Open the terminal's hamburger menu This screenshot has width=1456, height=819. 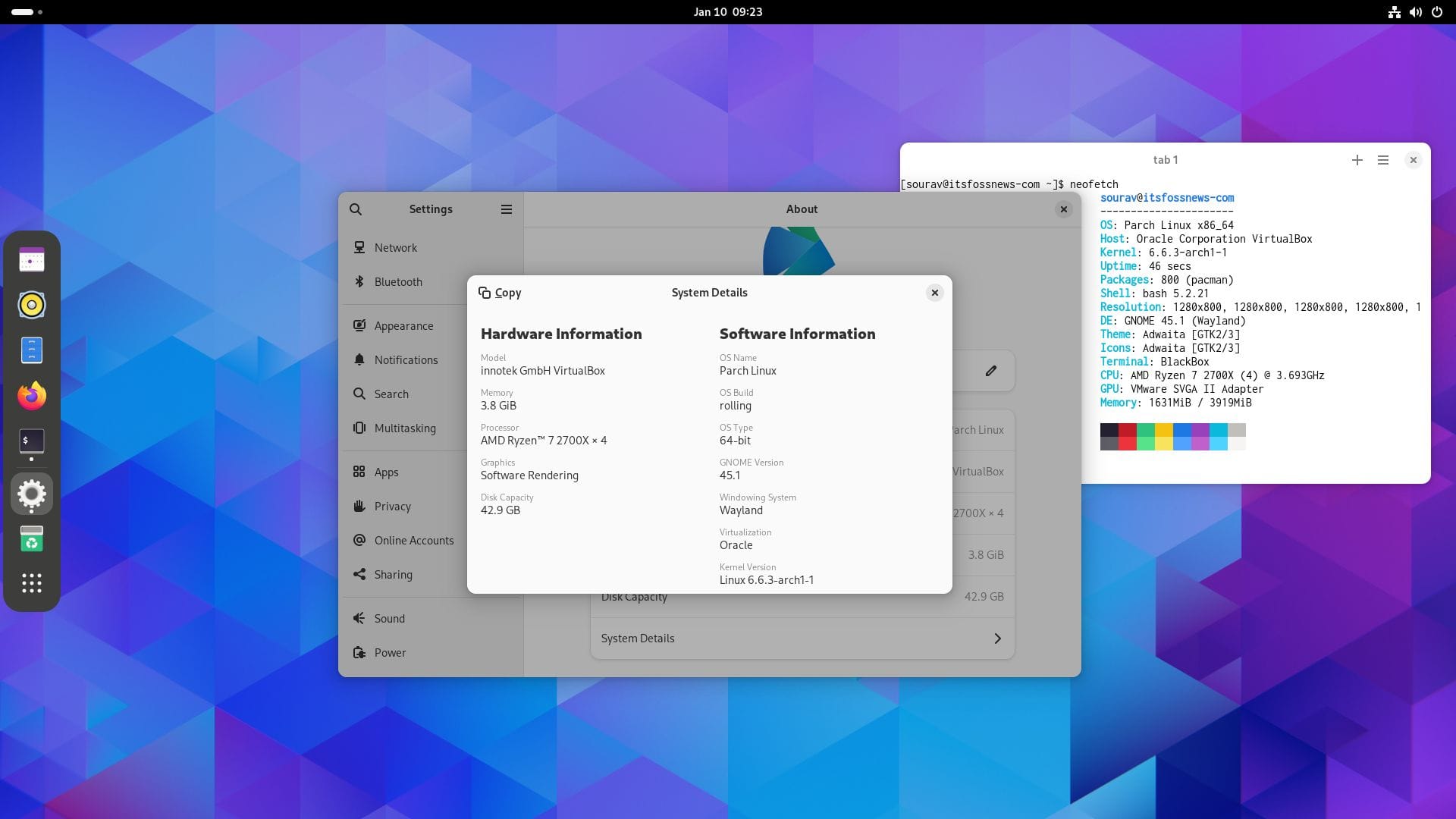pos(1382,160)
